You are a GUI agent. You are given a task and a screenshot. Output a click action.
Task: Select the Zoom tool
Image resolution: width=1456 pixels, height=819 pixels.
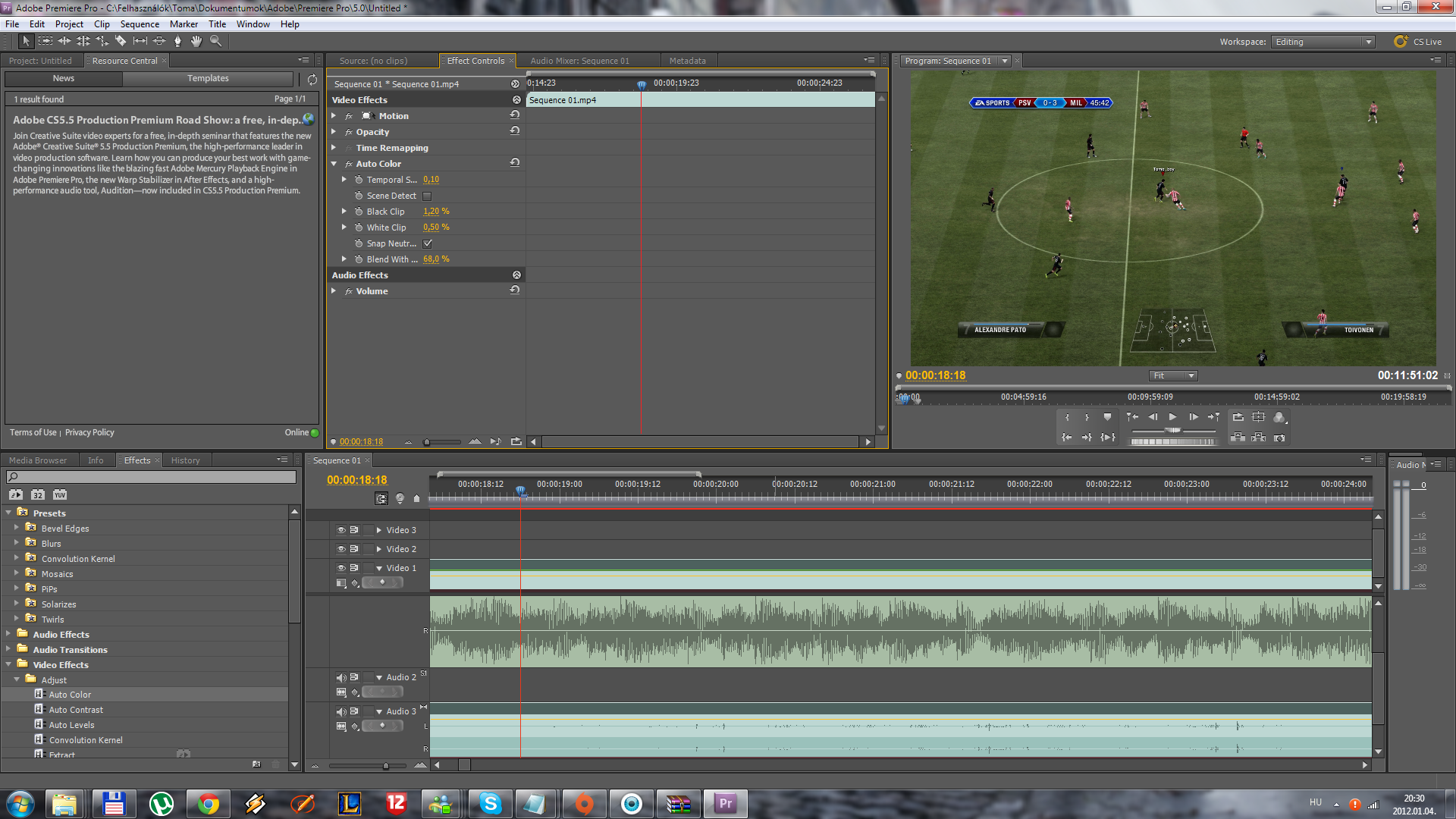click(215, 42)
